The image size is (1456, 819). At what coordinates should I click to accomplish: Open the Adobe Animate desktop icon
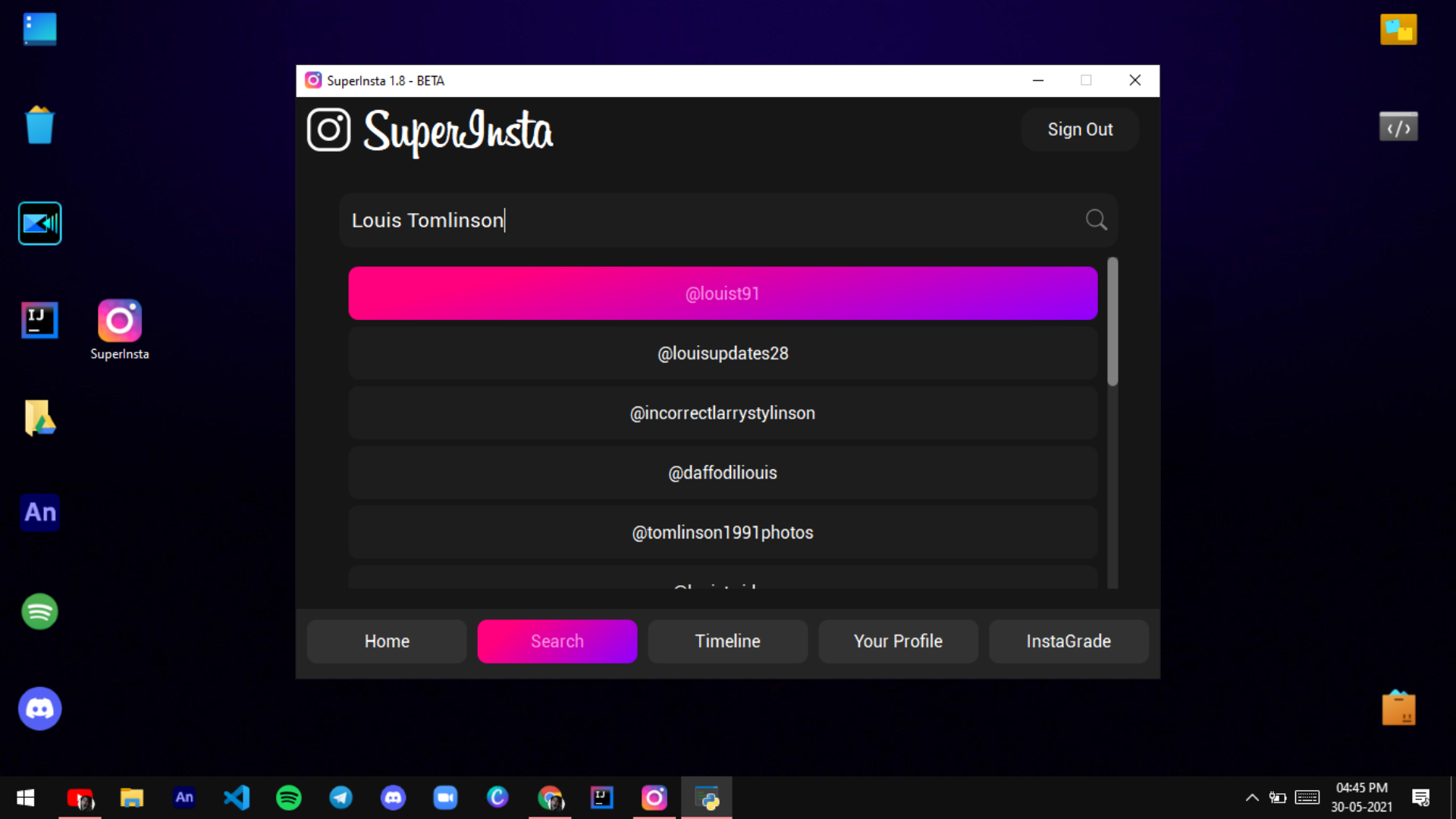point(39,513)
